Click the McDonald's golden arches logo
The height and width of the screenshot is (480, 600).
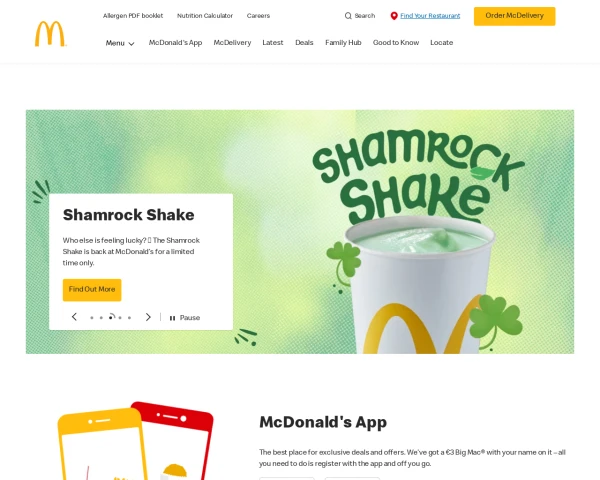coord(51,34)
